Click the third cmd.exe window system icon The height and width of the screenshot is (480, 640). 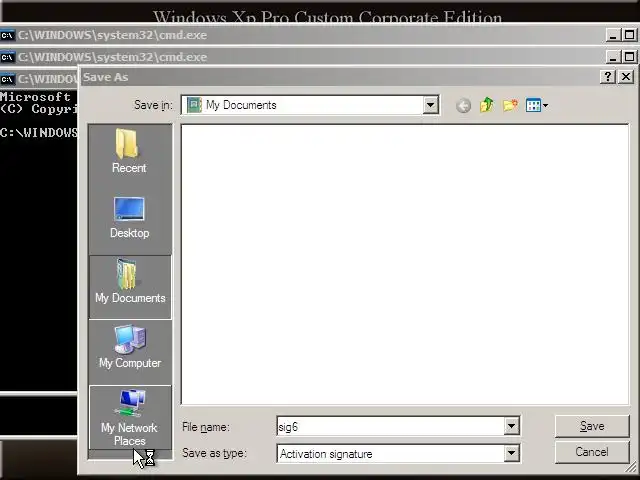(x=7, y=79)
